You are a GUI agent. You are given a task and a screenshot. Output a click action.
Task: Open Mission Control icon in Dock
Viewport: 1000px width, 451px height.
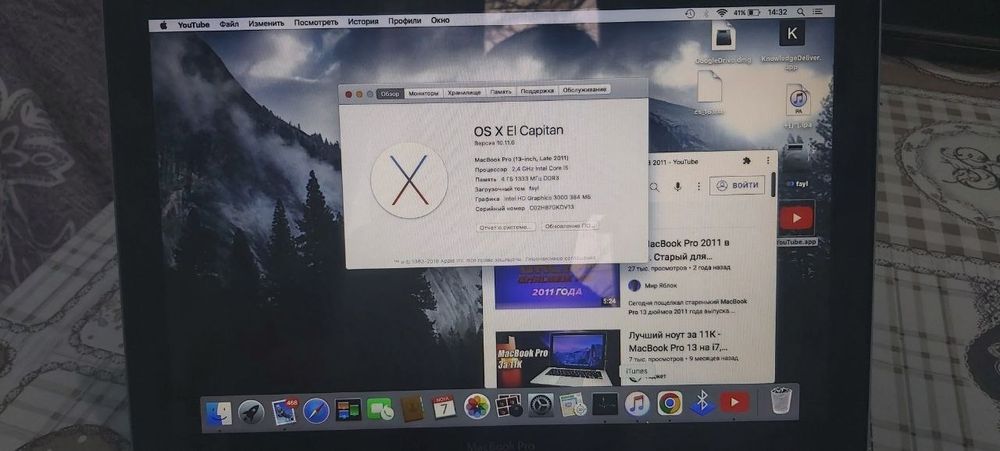click(348, 410)
